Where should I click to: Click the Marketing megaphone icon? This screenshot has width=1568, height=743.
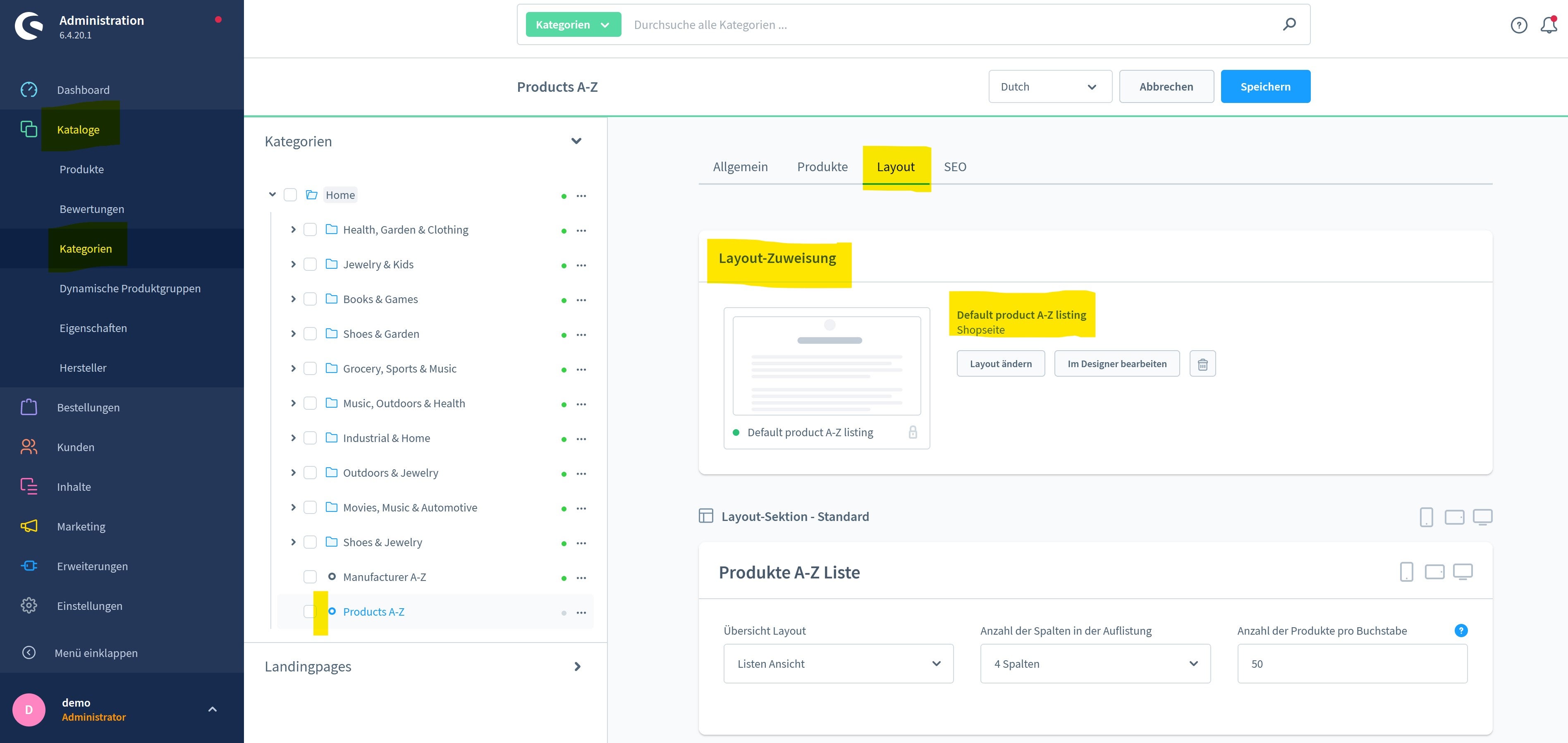29,526
